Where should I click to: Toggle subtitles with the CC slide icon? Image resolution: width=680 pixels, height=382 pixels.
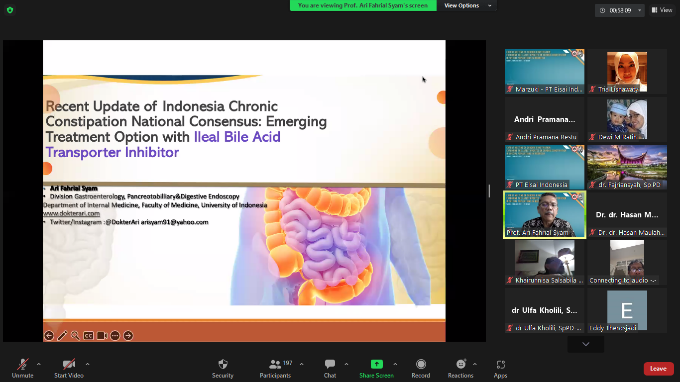(x=88, y=336)
